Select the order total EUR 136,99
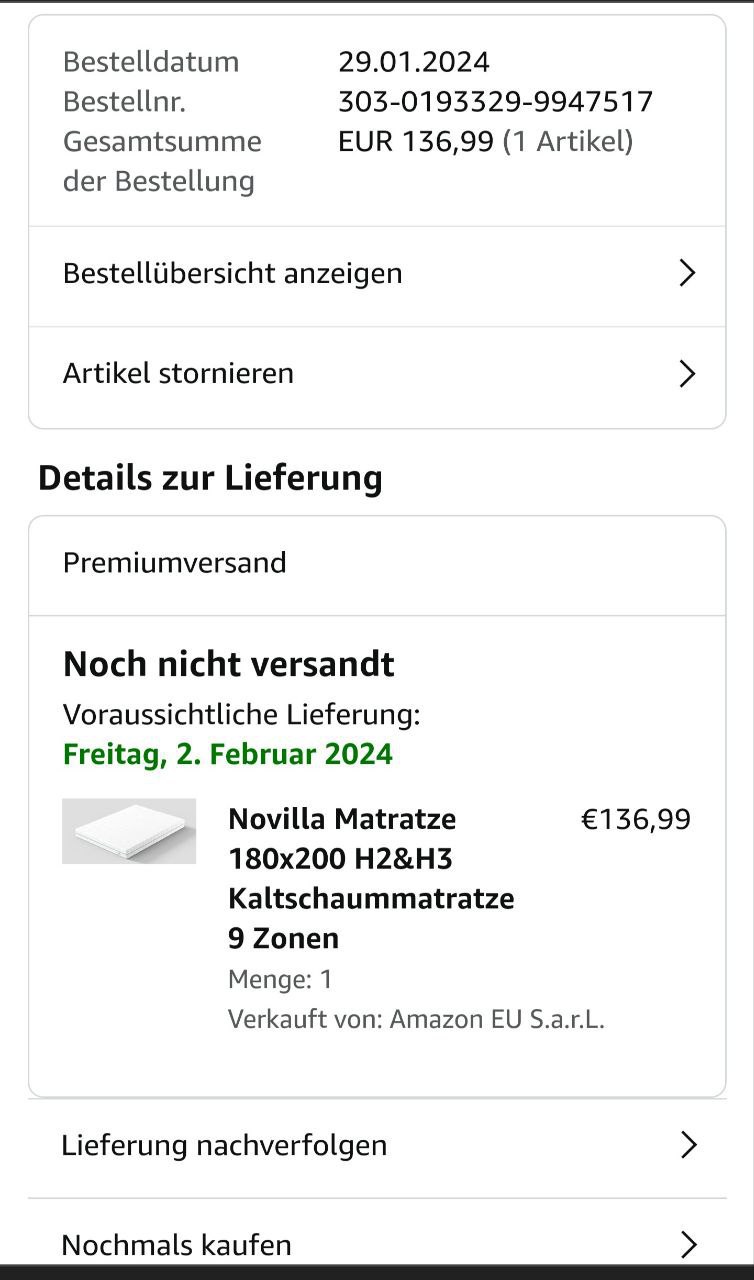754x1280 pixels. tap(416, 141)
